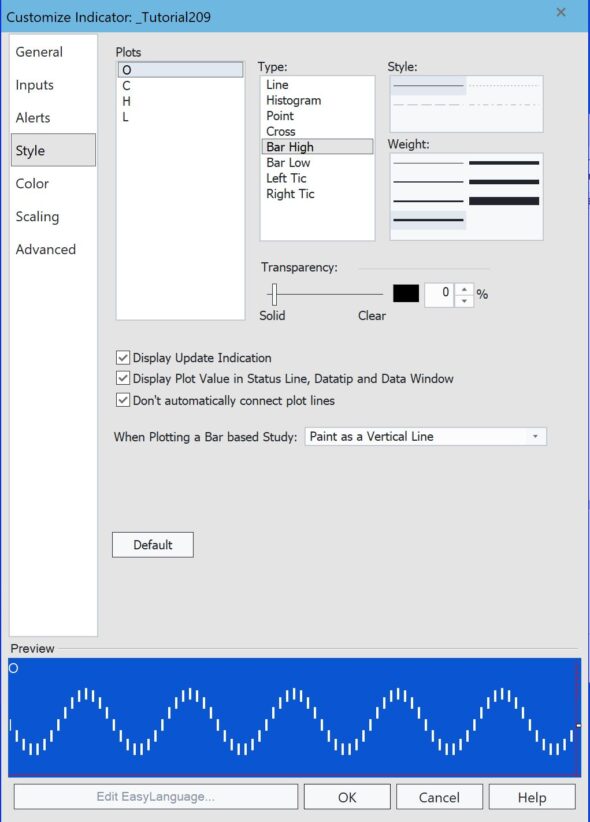This screenshot has height=822, width=590.
Task: Decrease the transparency percent with the down arrow
Action: pos(464,301)
